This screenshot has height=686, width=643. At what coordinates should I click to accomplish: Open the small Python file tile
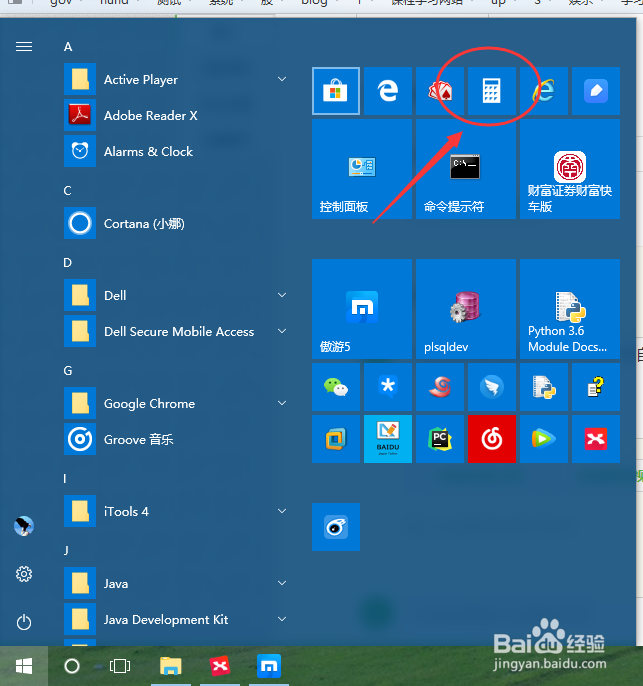[x=544, y=387]
